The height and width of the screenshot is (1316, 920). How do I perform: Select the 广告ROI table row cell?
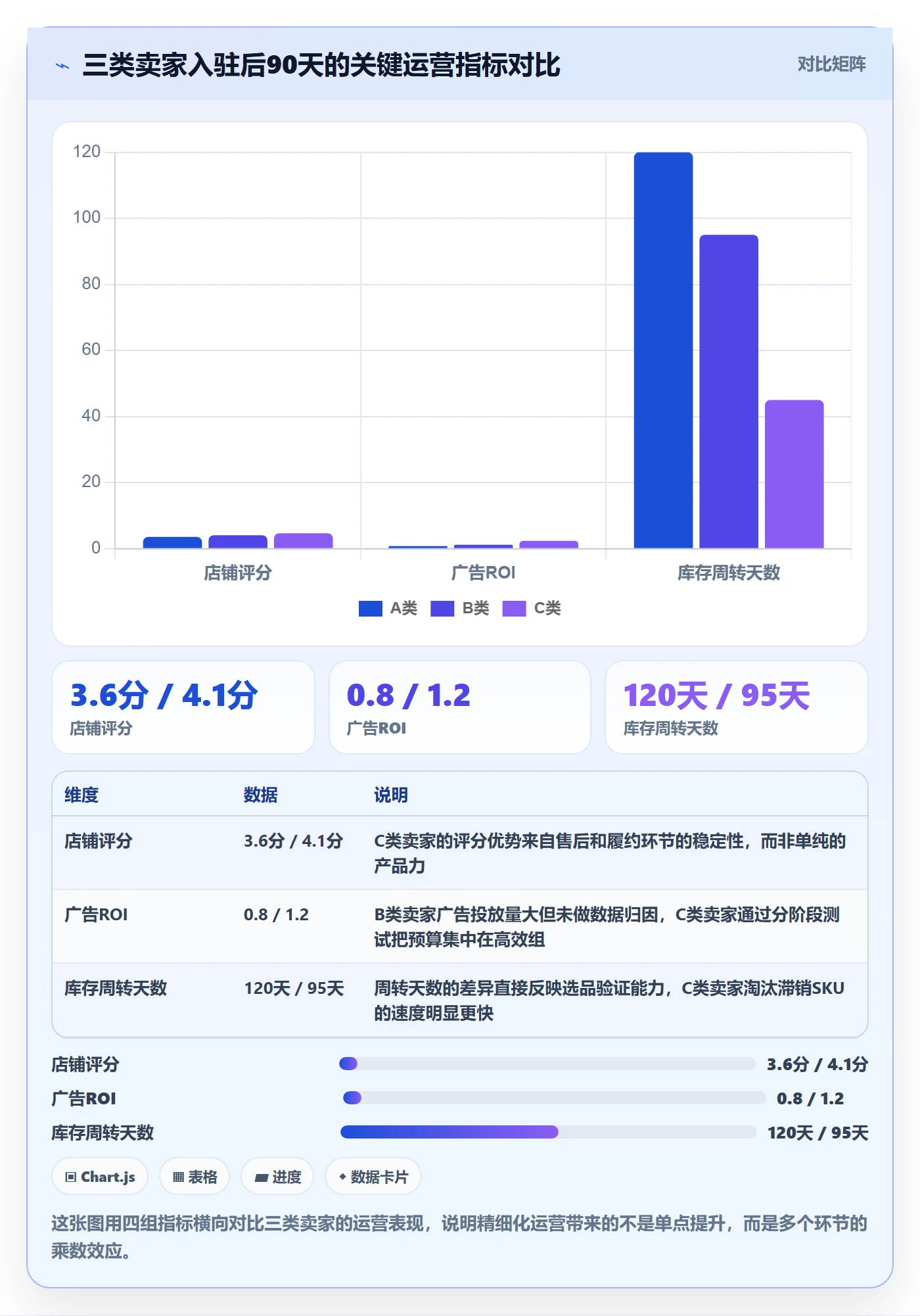click(96, 914)
